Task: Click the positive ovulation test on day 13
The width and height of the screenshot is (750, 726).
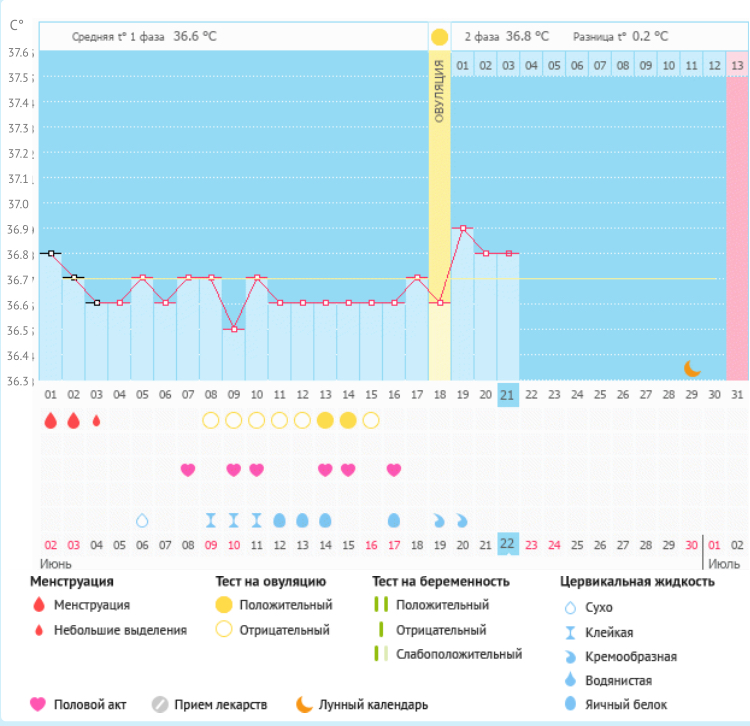Action: click(325, 420)
